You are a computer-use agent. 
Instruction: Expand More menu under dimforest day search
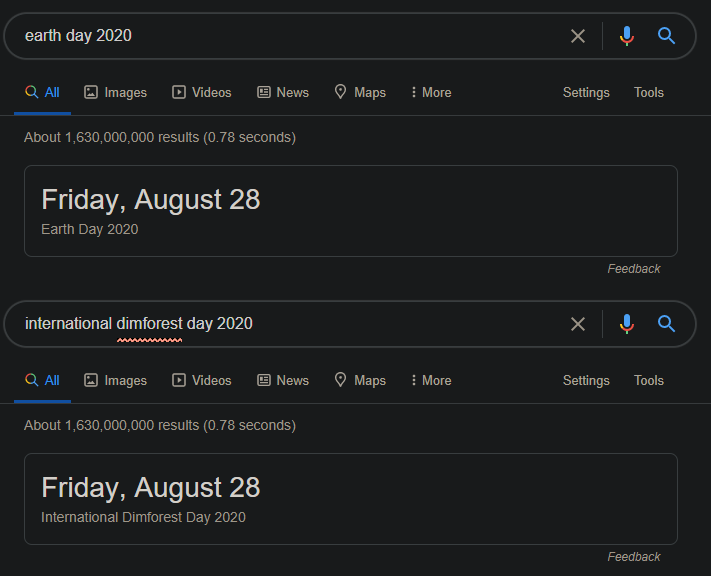pyautogui.click(x=431, y=381)
